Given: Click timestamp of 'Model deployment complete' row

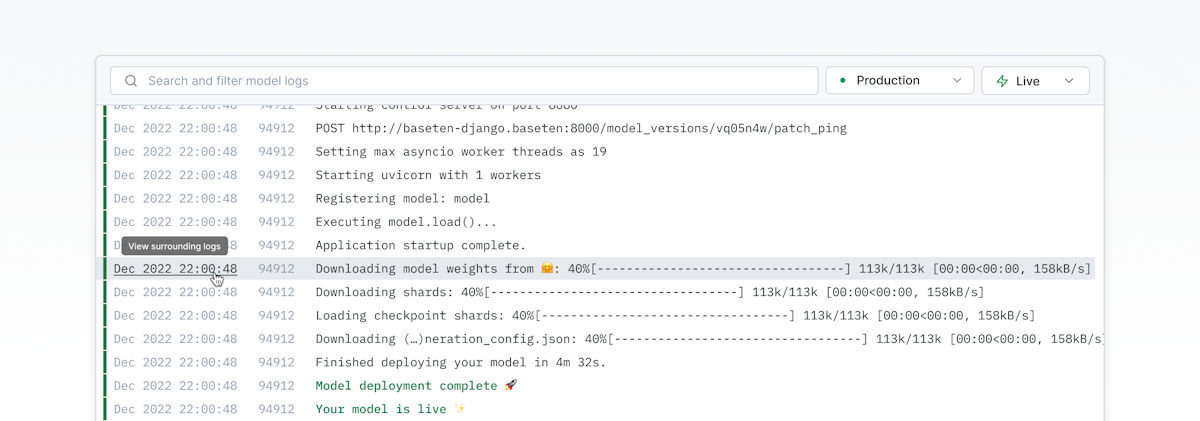Looking at the screenshot, I should tap(175, 386).
